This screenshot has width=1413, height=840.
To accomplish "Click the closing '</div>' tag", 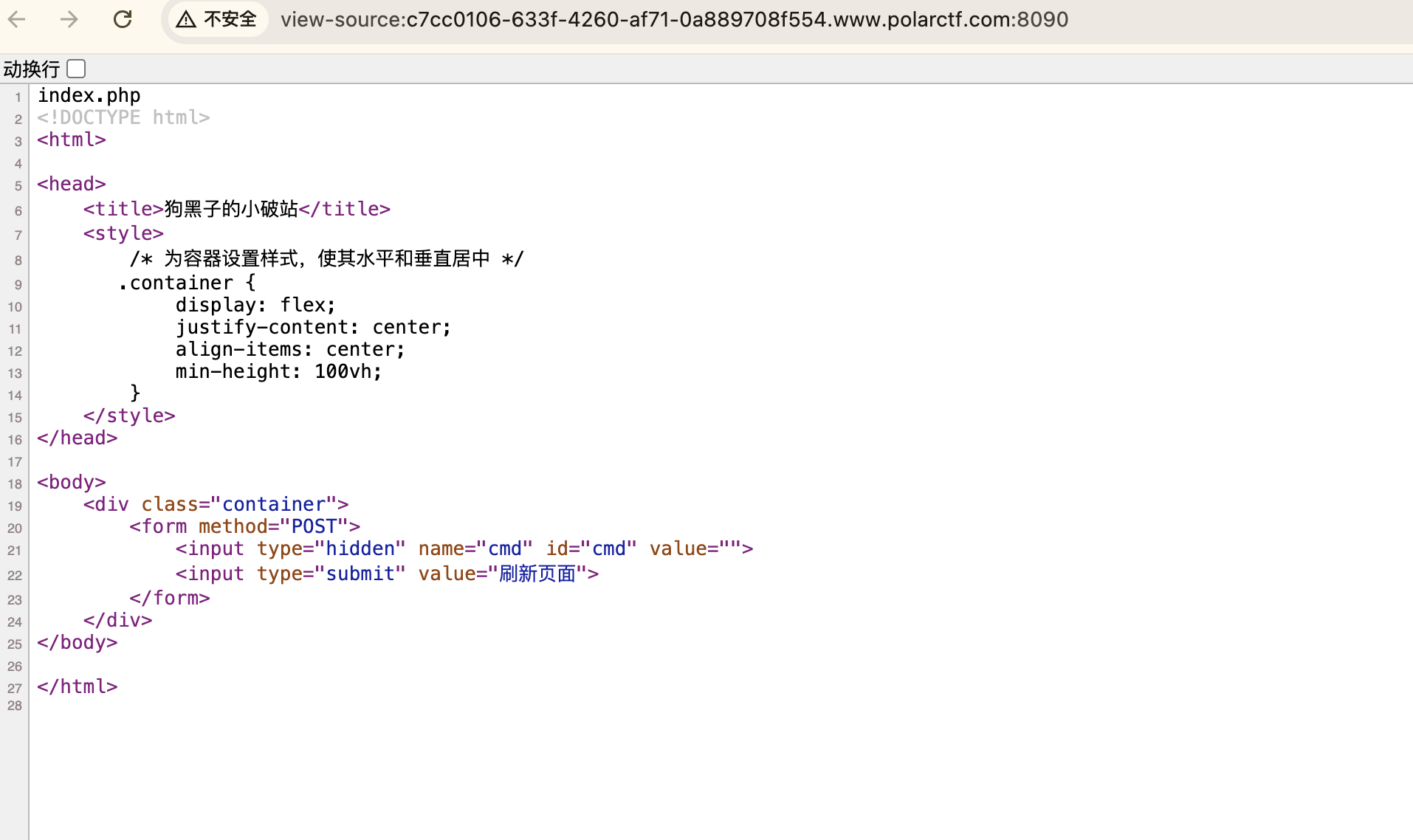I will (118, 620).
